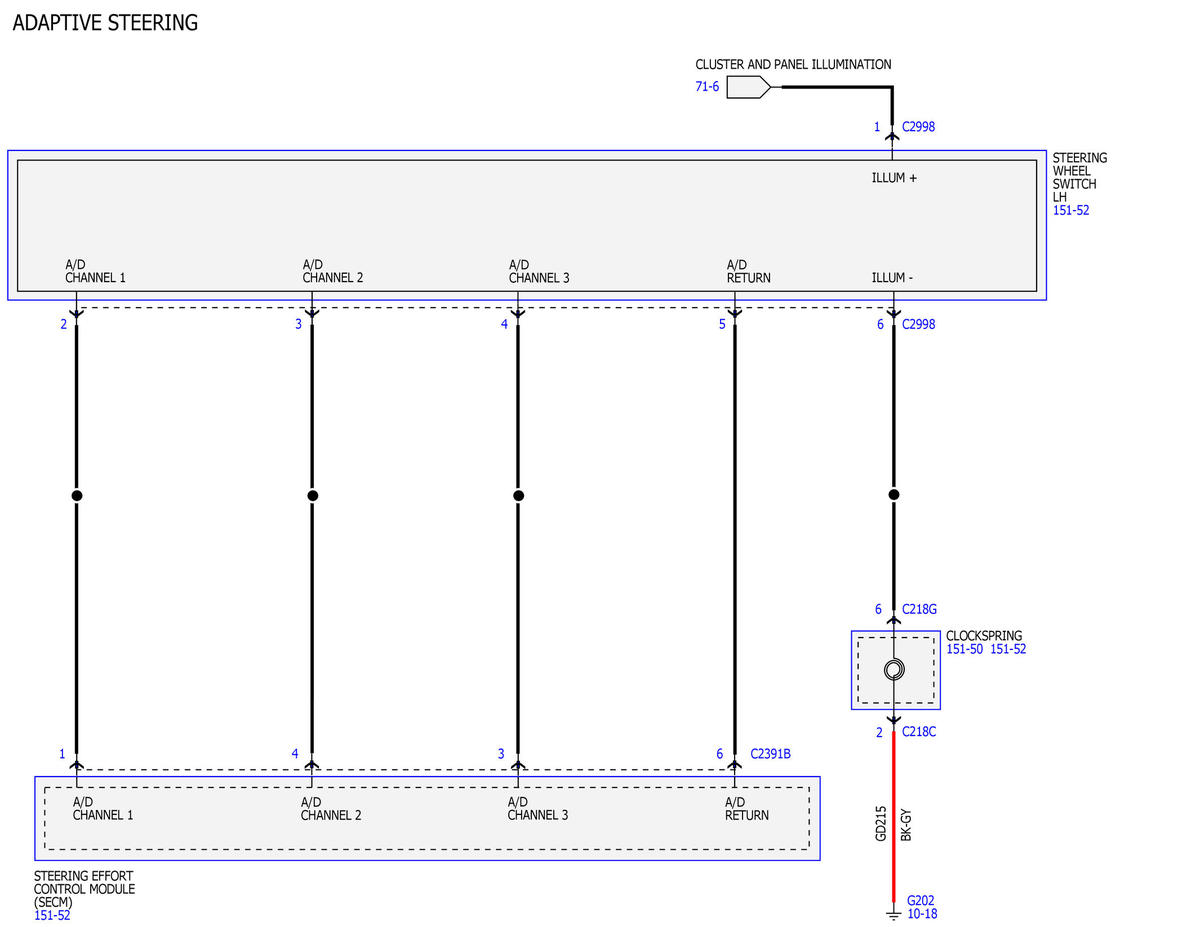Screen dimensions: 1200x927
Task: Click the clockspring coil symbol
Action: (894, 670)
